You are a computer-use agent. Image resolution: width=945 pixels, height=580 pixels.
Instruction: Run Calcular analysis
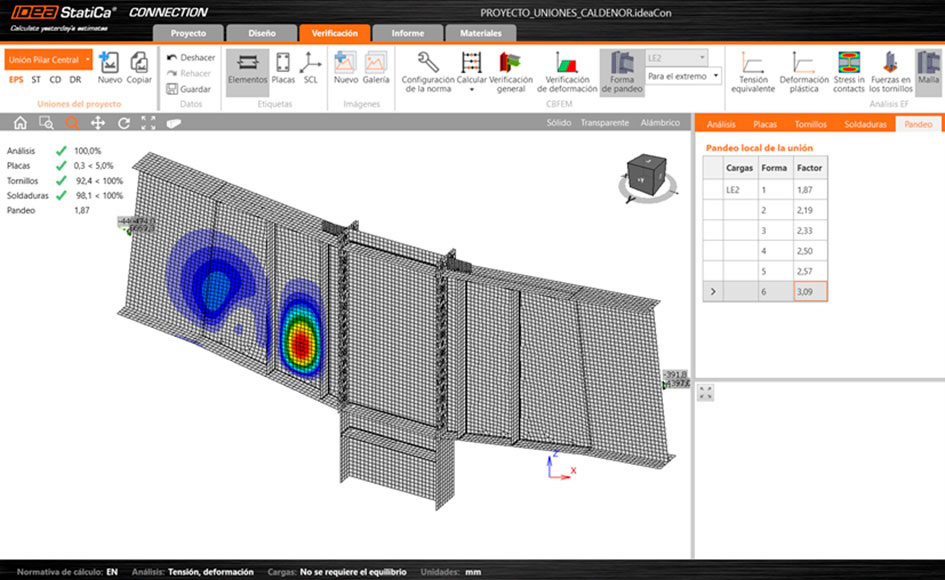tap(471, 68)
